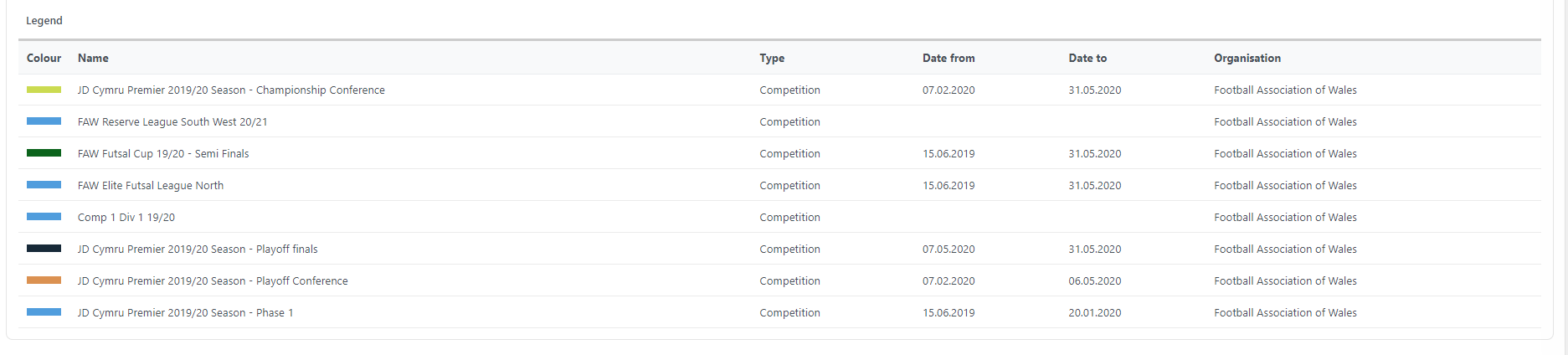
Task: Click Organisation link in Playoff finals row
Action: tap(1285, 250)
